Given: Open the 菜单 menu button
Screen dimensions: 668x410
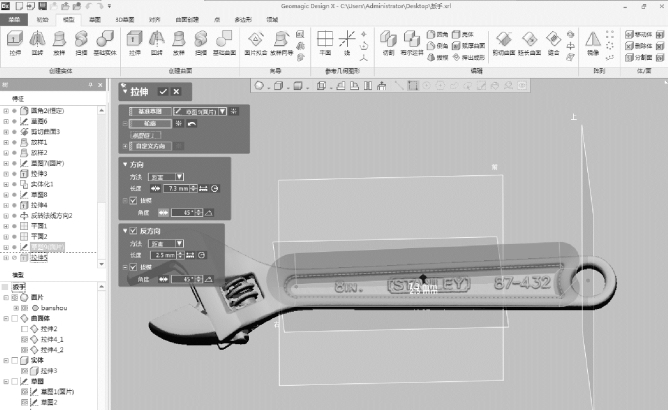Looking at the screenshot, I should coord(14,20).
